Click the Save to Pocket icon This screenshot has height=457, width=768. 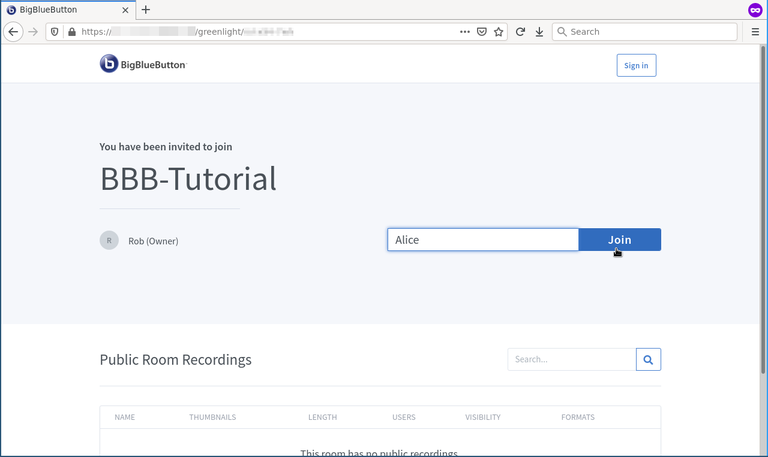[x=481, y=32]
